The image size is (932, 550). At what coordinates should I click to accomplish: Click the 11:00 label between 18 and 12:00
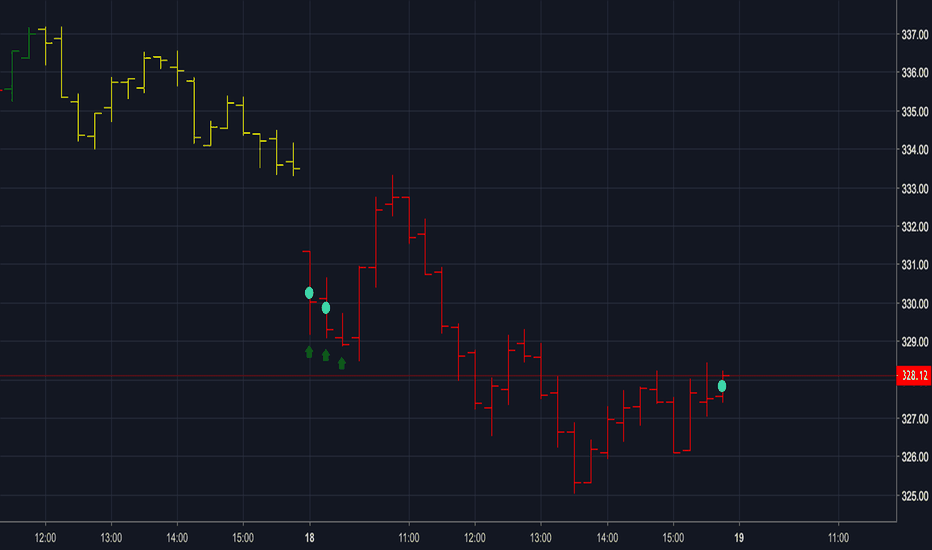click(409, 538)
